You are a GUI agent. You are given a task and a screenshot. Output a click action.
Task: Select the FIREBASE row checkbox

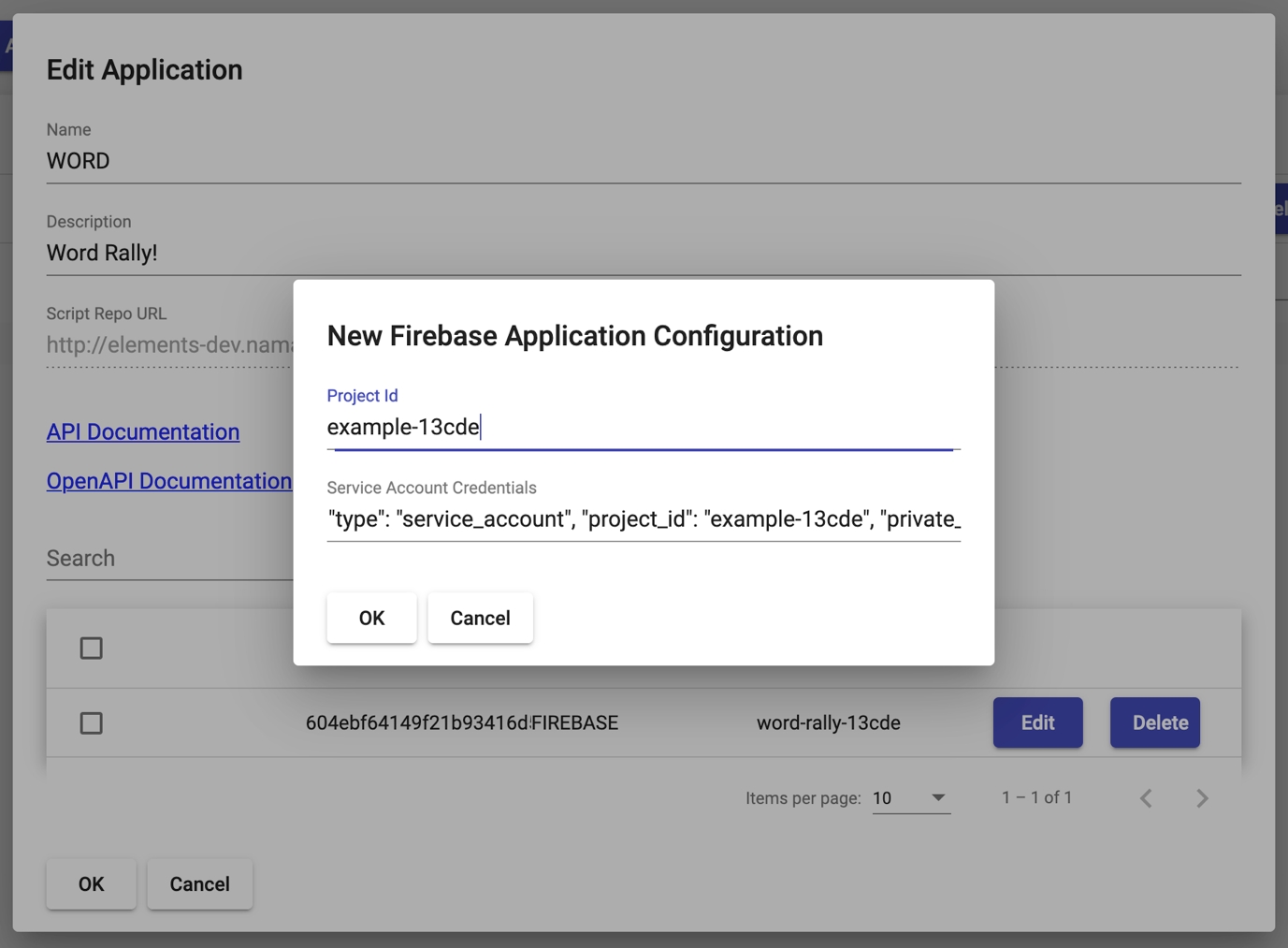click(x=91, y=723)
